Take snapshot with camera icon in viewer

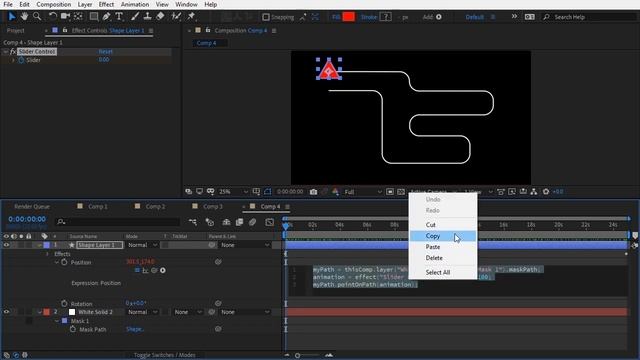coord(313,191)
